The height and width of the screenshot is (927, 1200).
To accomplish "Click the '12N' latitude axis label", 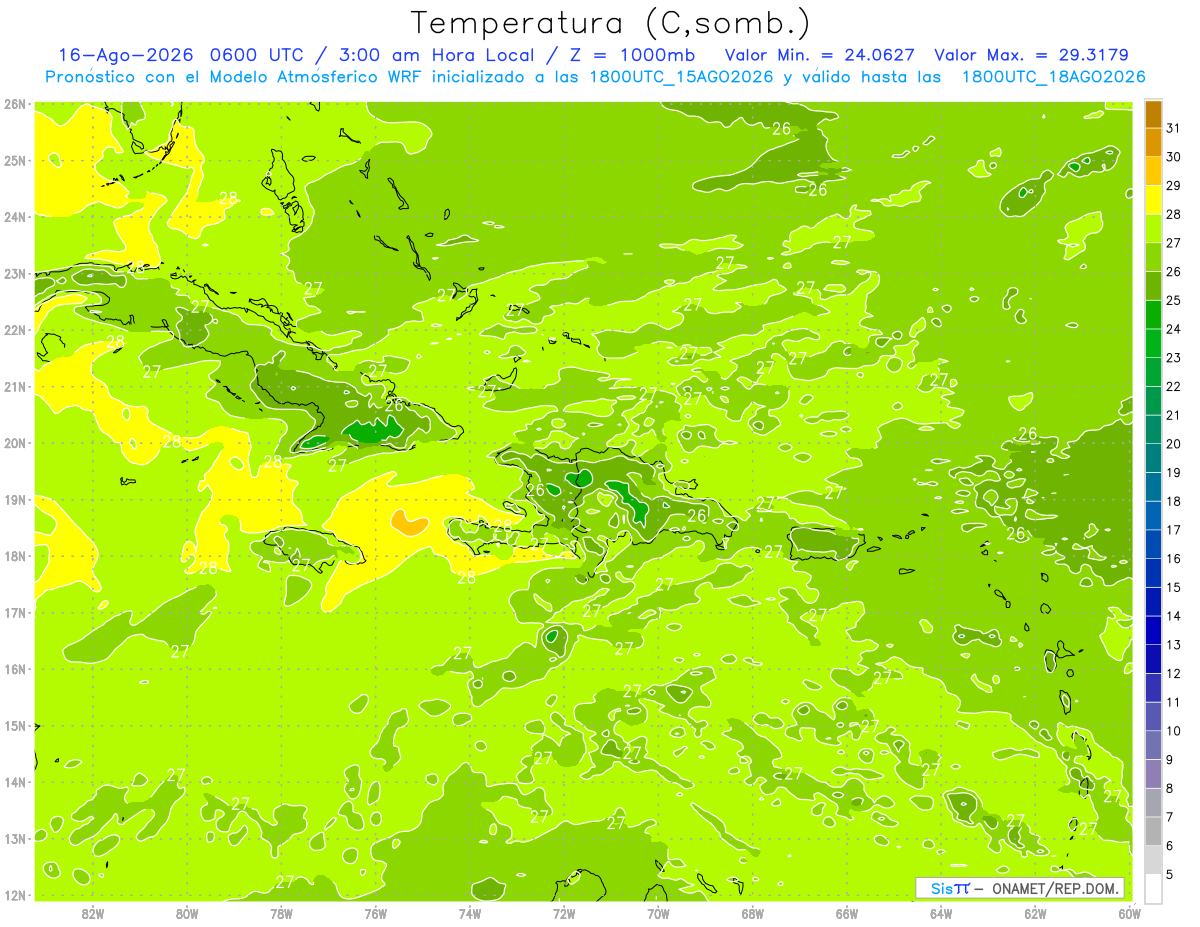I will point(14,895).
